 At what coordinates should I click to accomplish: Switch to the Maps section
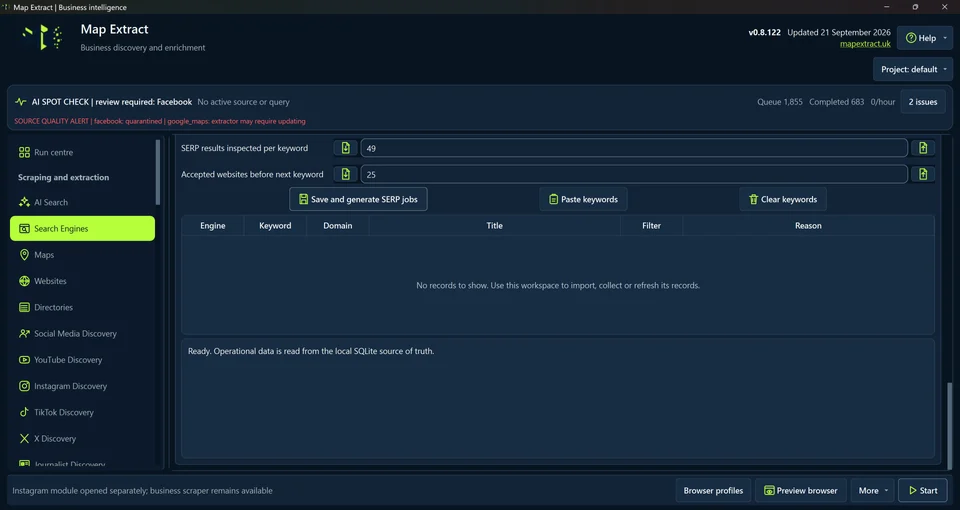click(x=82, y=255)
